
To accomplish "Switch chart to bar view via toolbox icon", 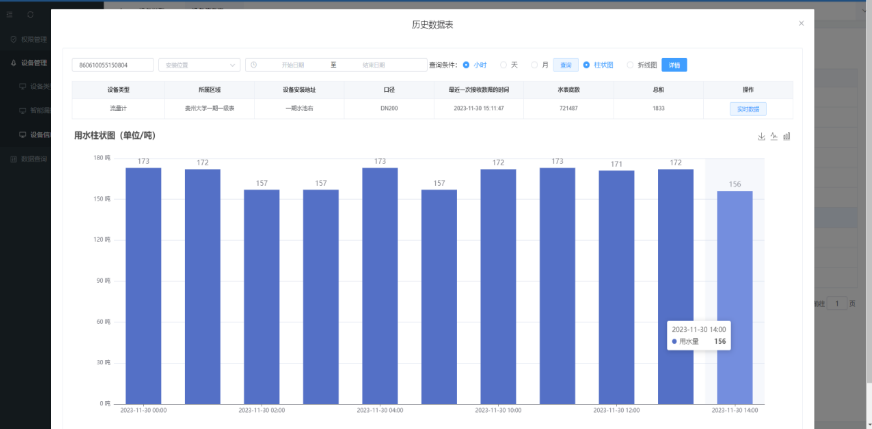I will 787,136.
